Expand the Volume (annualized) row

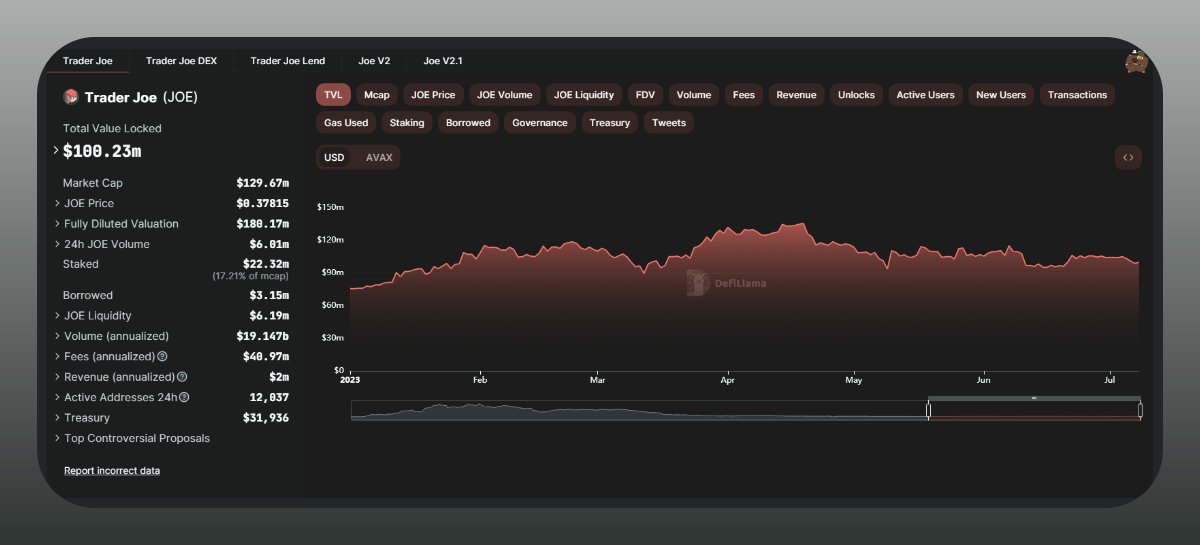coord(56,336)
